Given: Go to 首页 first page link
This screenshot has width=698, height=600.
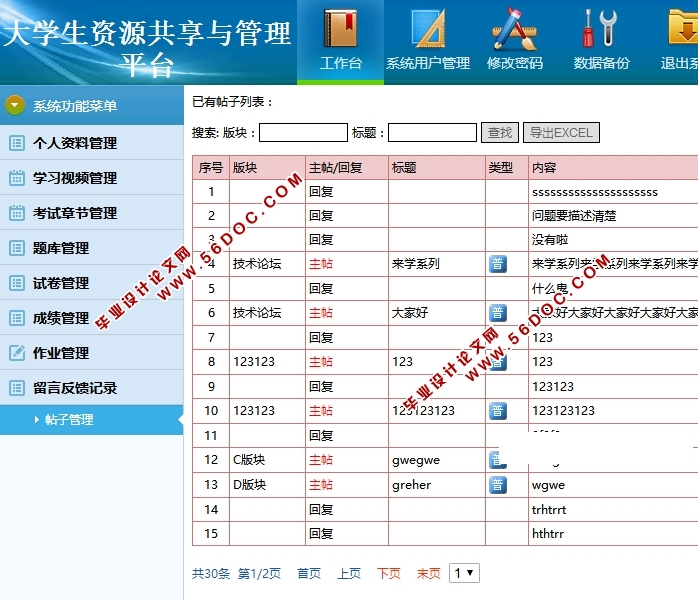Looking at the screenshot, I should click(x=309, y=573).
